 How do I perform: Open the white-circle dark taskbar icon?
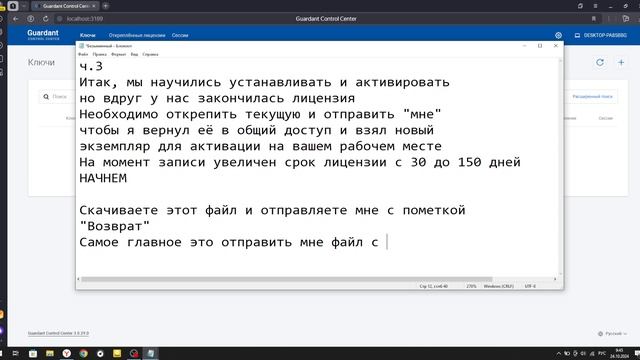coord(100,353)
